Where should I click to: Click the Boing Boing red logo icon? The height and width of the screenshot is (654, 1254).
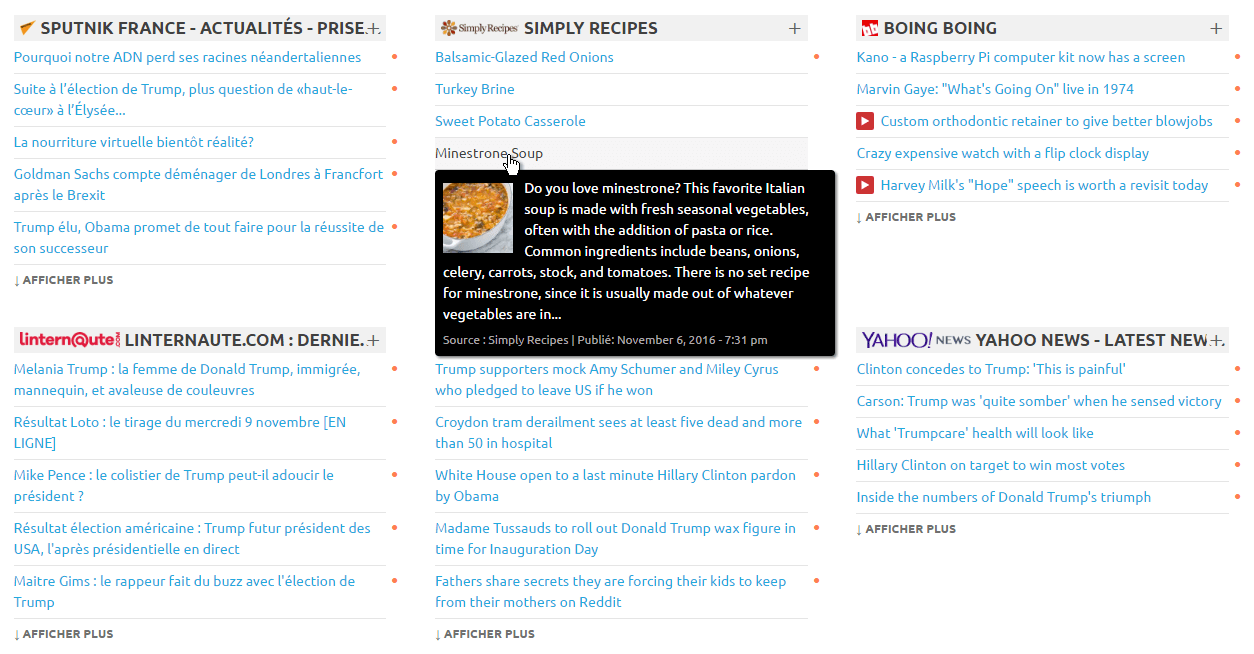coord(869,28)
